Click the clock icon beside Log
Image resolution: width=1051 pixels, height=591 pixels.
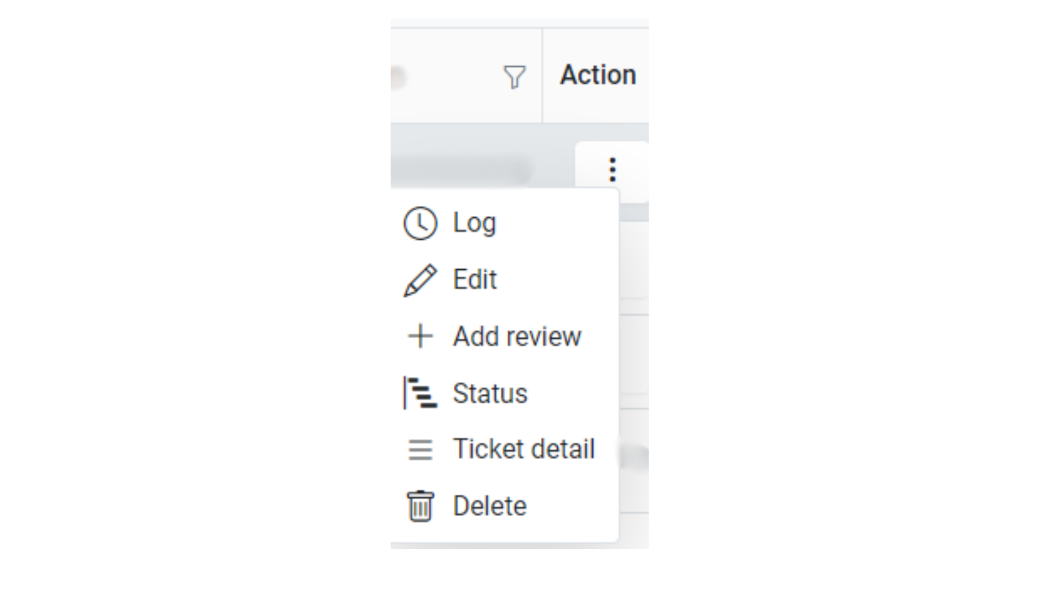(420, 223)
